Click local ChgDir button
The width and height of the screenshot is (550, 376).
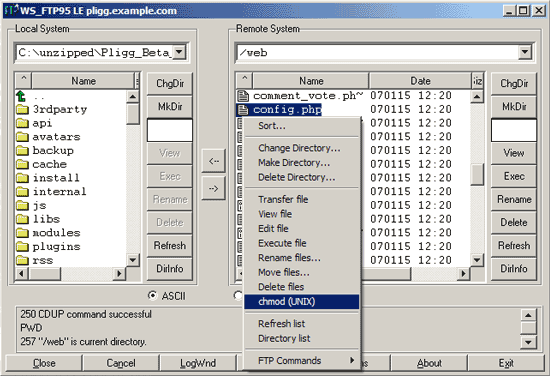tap(170, 83)
